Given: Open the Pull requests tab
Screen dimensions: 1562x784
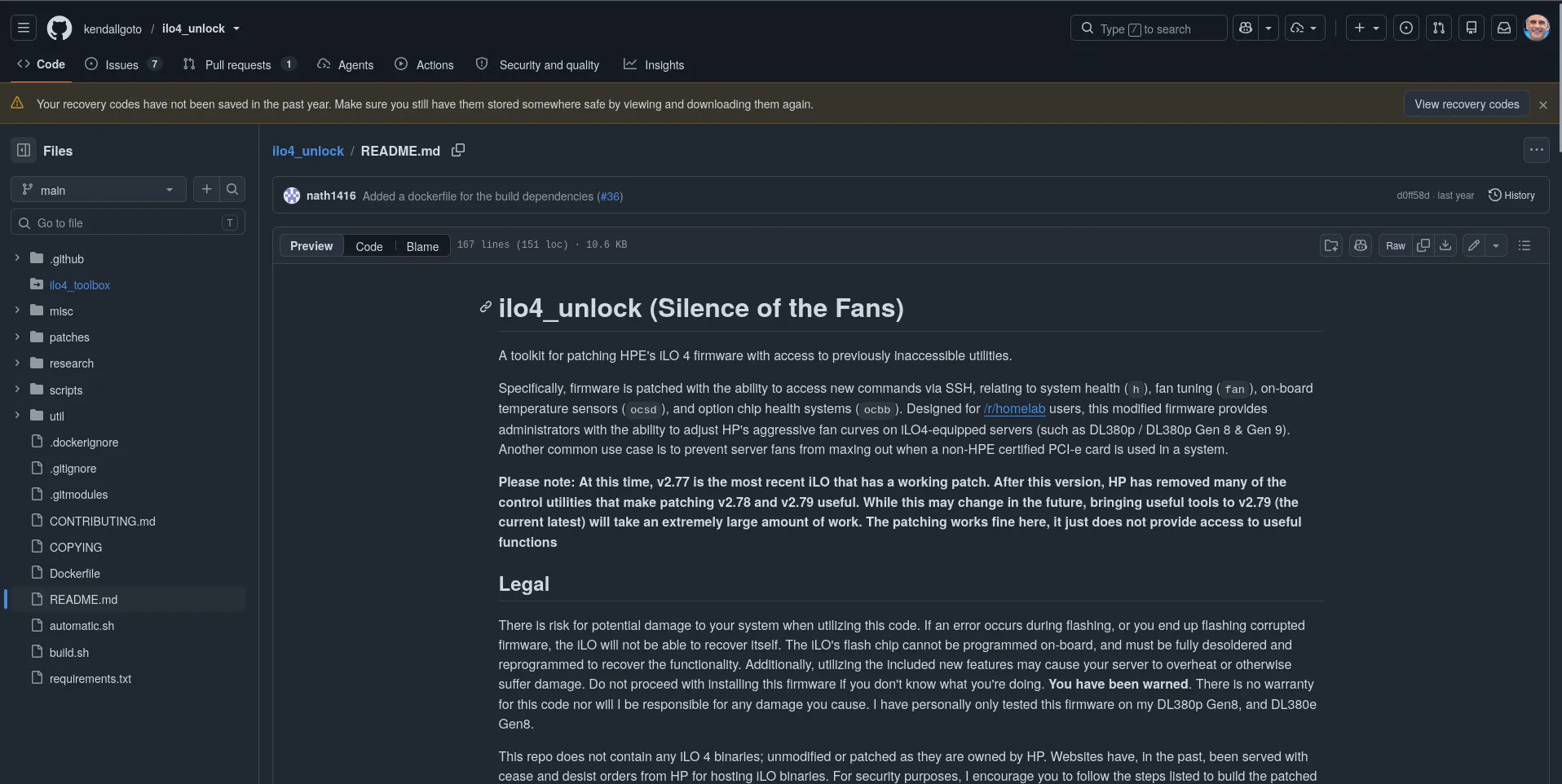Looking at the screenshot, I should coord(239,64).
